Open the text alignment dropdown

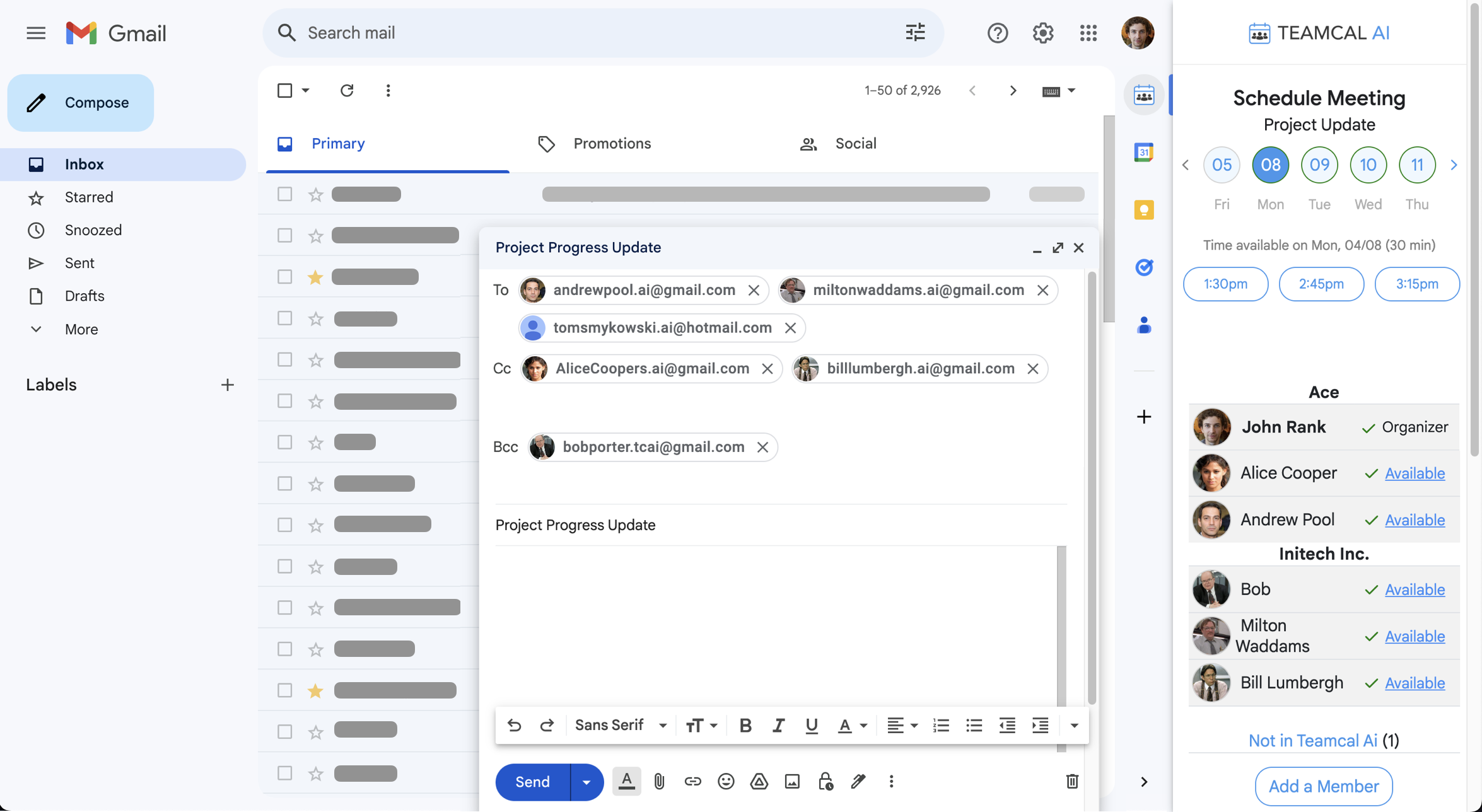pos(902,726)
